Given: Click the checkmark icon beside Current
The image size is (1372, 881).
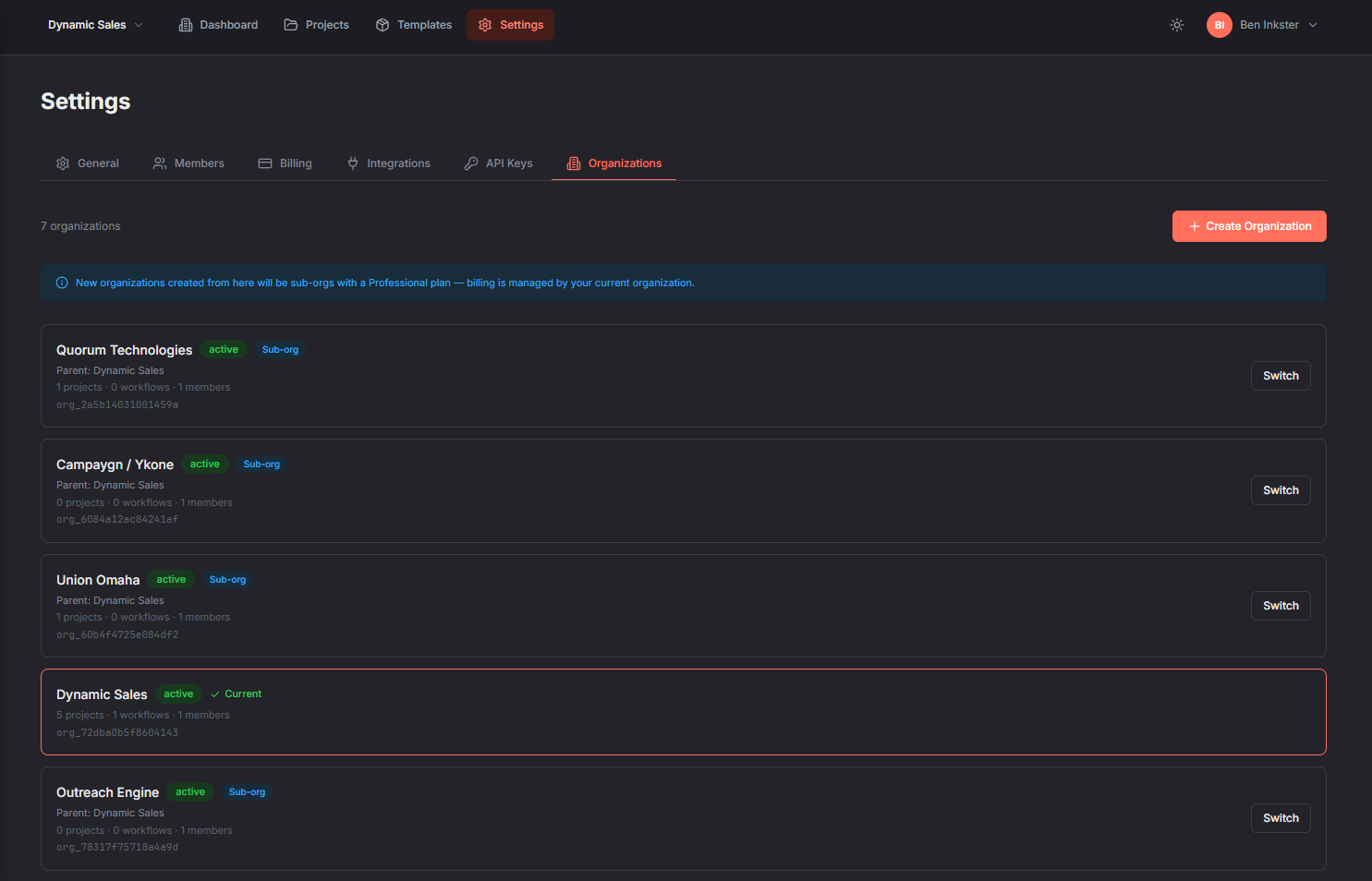Looking at the screenshot, I should tap(215, 694).
